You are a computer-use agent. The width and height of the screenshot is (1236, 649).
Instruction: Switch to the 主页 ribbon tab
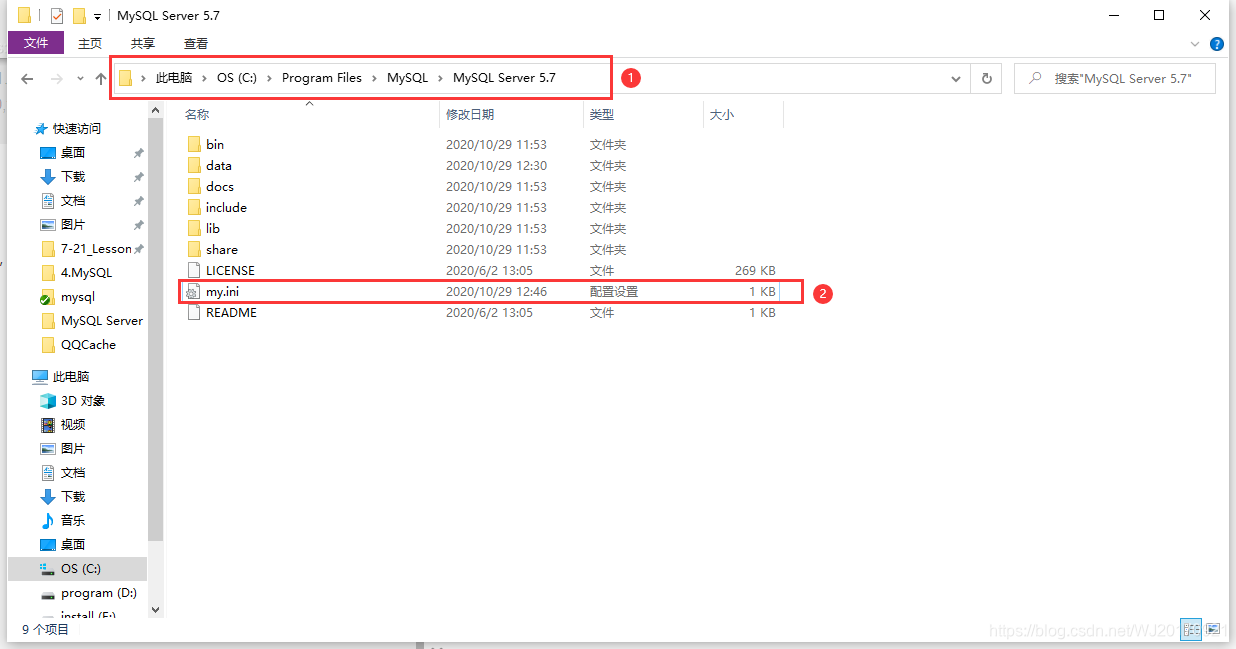point(90,43)
